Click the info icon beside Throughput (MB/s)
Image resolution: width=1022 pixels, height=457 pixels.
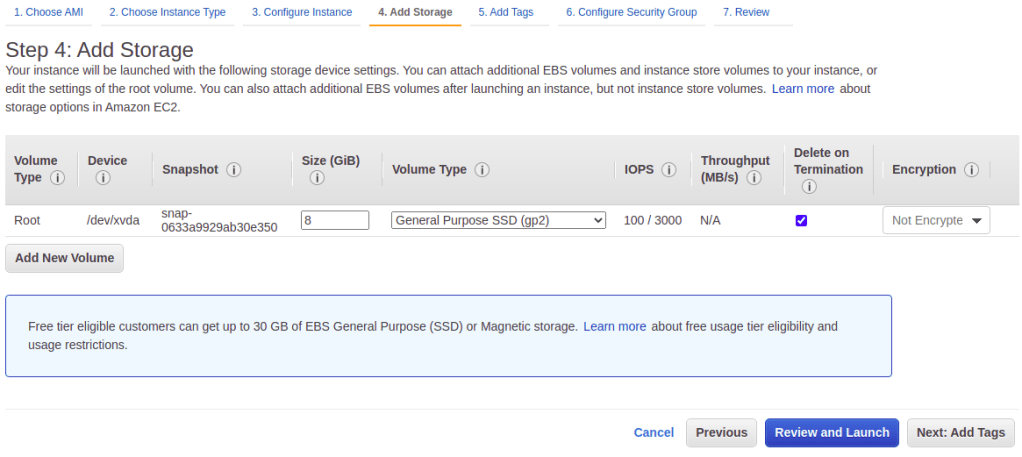click(753, 178)
